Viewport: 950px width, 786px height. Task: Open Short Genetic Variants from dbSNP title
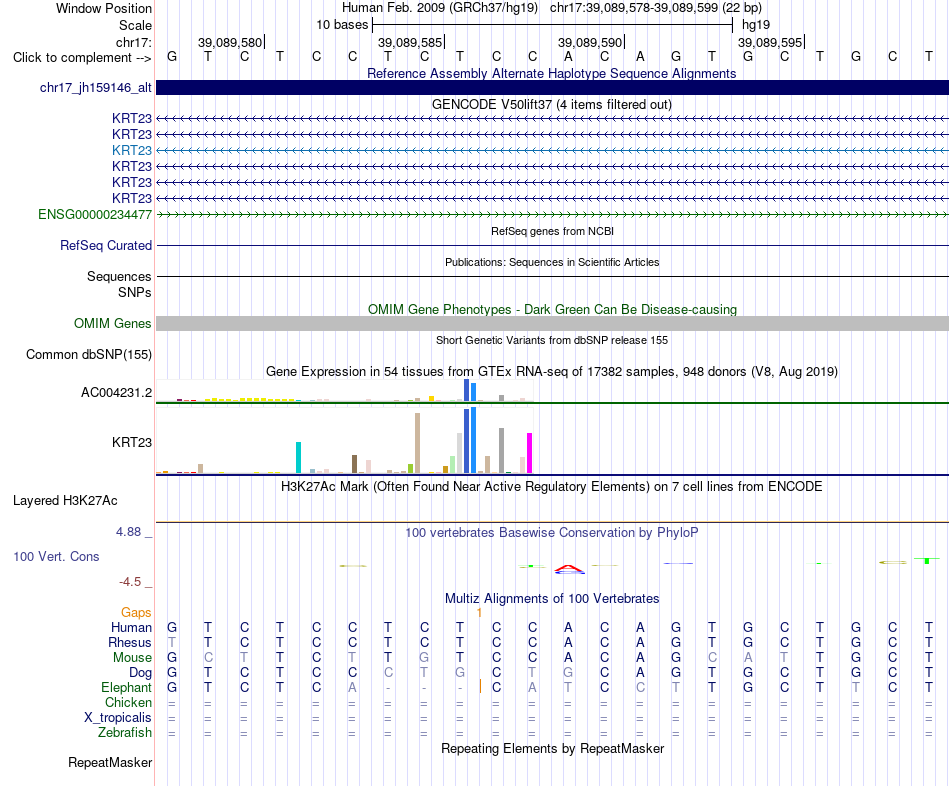tap(552, 341)
